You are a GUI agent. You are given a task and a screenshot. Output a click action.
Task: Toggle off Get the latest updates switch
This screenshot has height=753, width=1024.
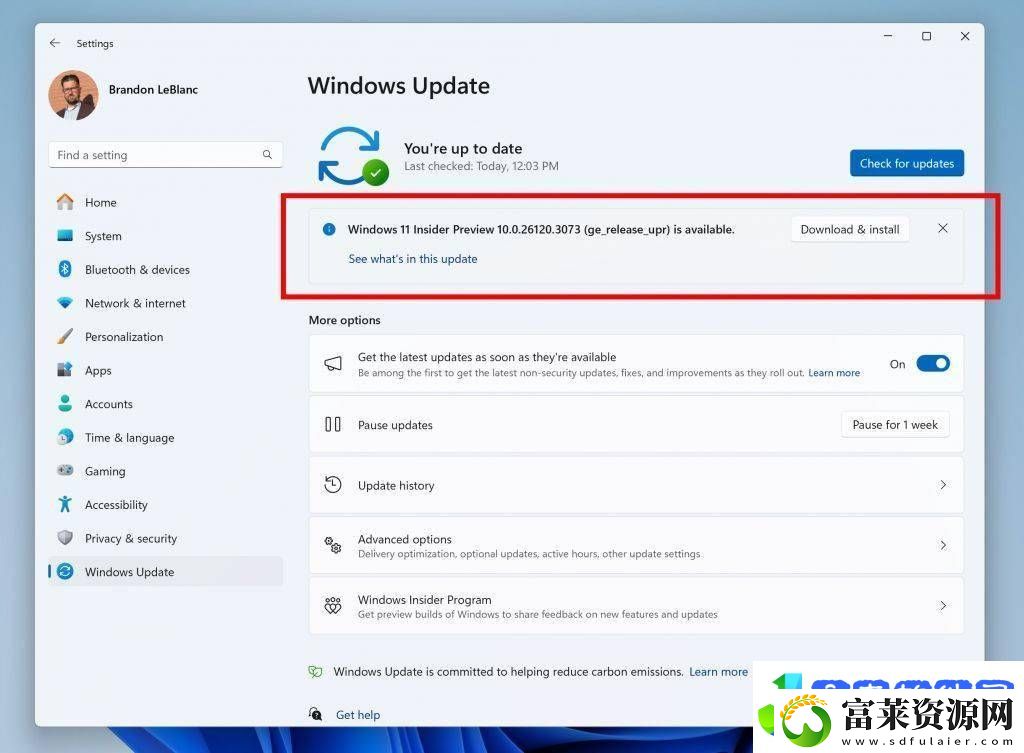(933, 364)
